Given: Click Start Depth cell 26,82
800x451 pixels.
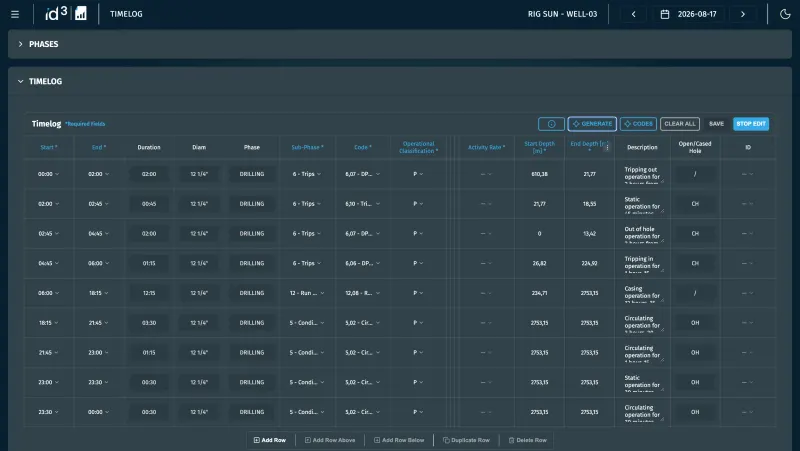Looking at the screenshot, I should pos(539,263).
